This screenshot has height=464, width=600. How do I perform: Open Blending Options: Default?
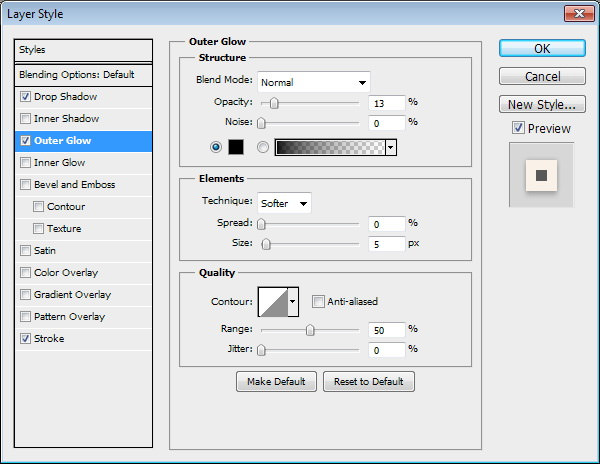point(83,75)
